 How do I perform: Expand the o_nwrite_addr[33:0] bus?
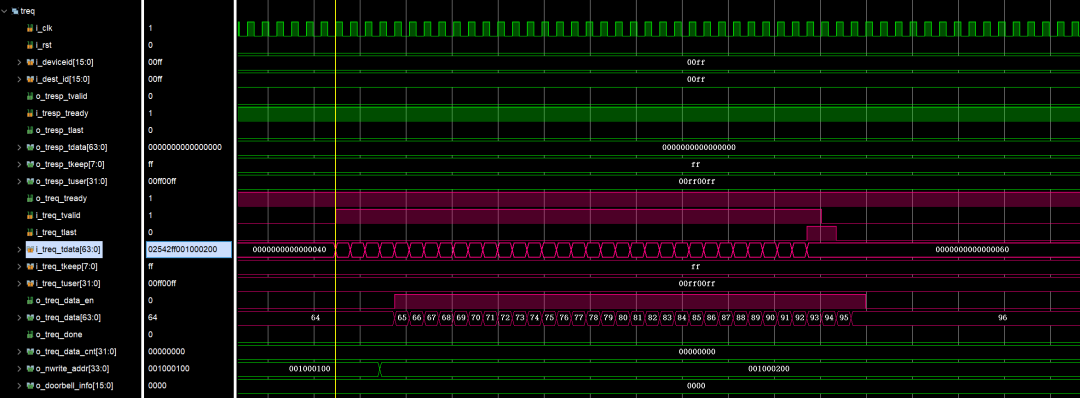(x=19, y=368)
